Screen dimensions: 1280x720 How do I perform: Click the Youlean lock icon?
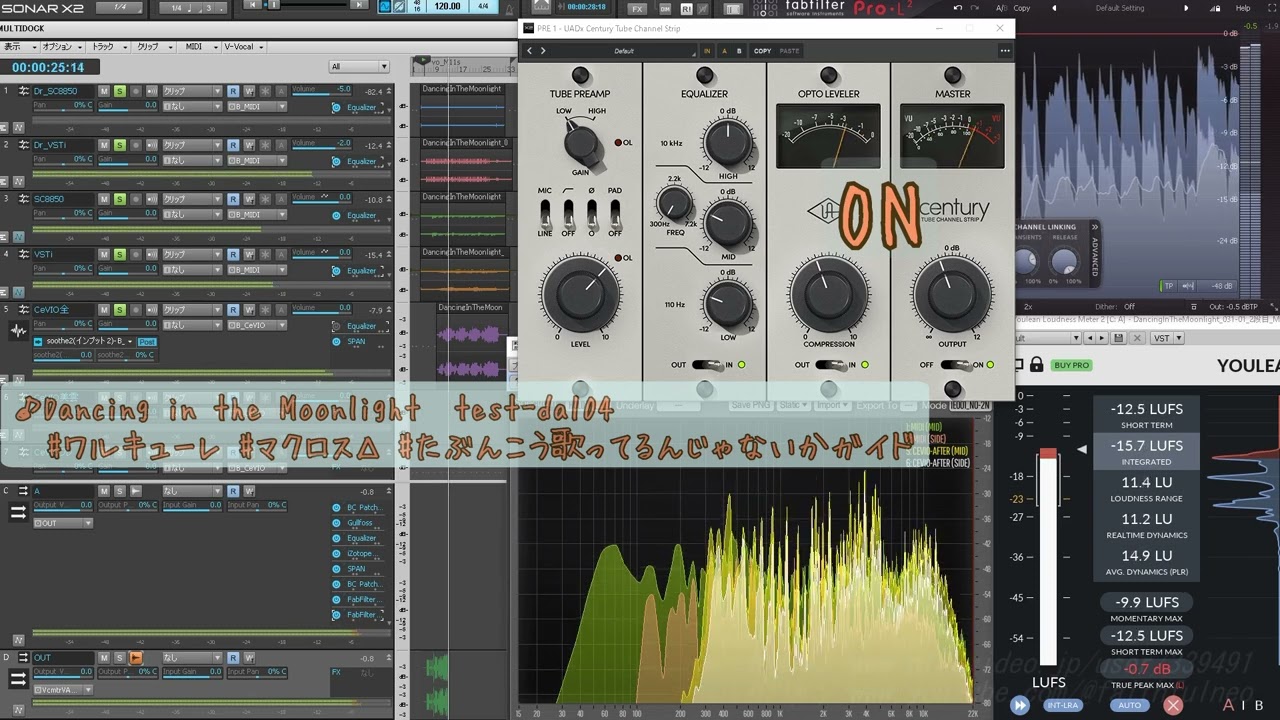click(1037, 365)
